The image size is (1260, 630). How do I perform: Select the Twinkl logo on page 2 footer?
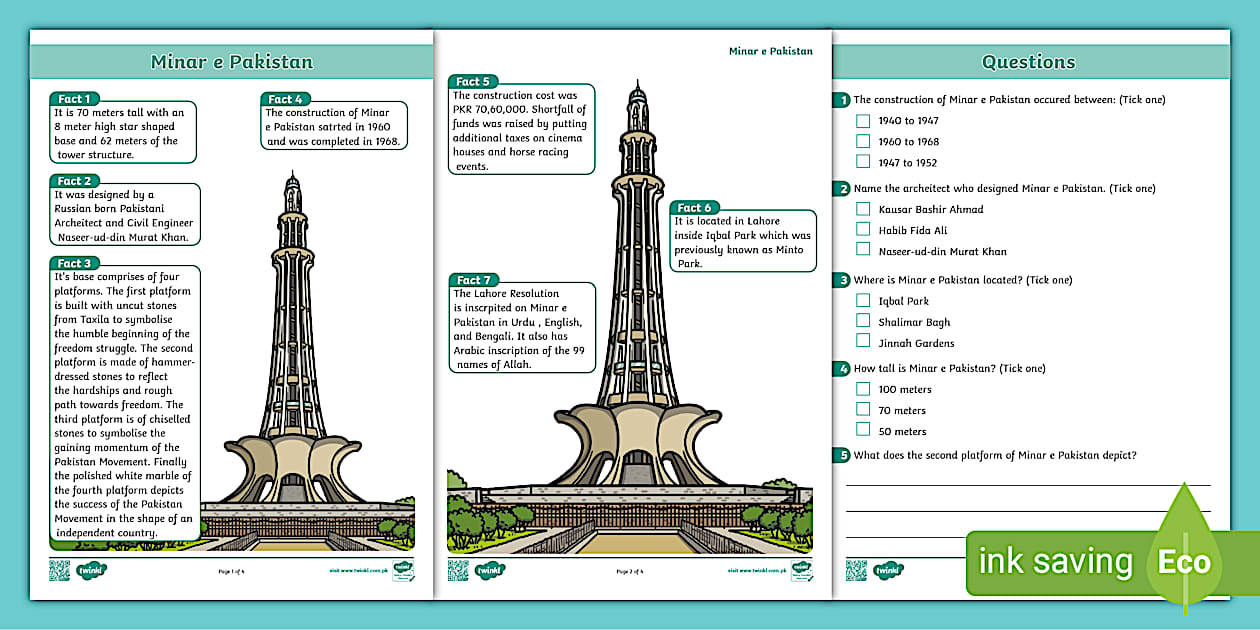click(x=492, y=570)
